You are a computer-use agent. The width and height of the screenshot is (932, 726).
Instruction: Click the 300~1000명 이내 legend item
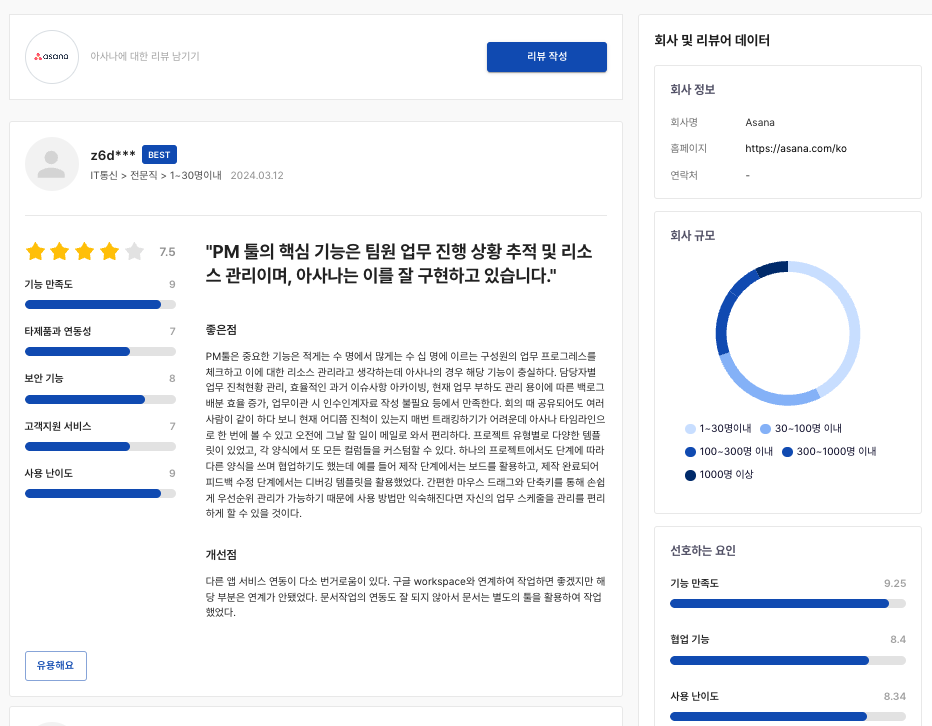(829, 452)
